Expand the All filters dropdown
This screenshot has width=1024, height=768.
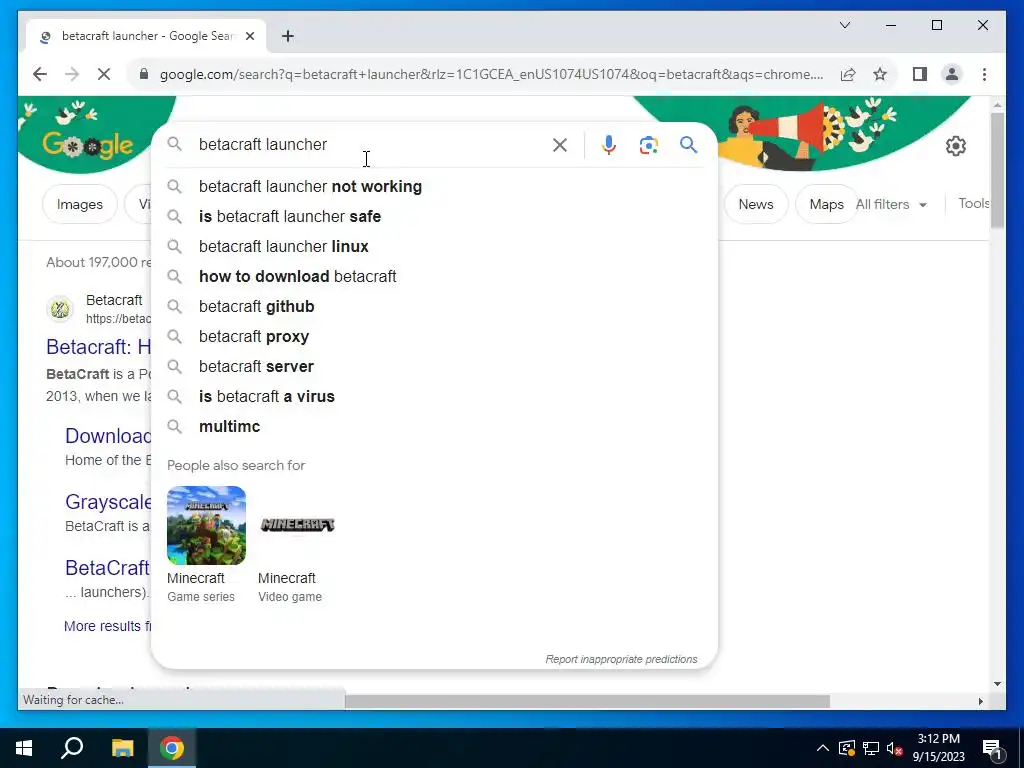click(x=891, y=204)
